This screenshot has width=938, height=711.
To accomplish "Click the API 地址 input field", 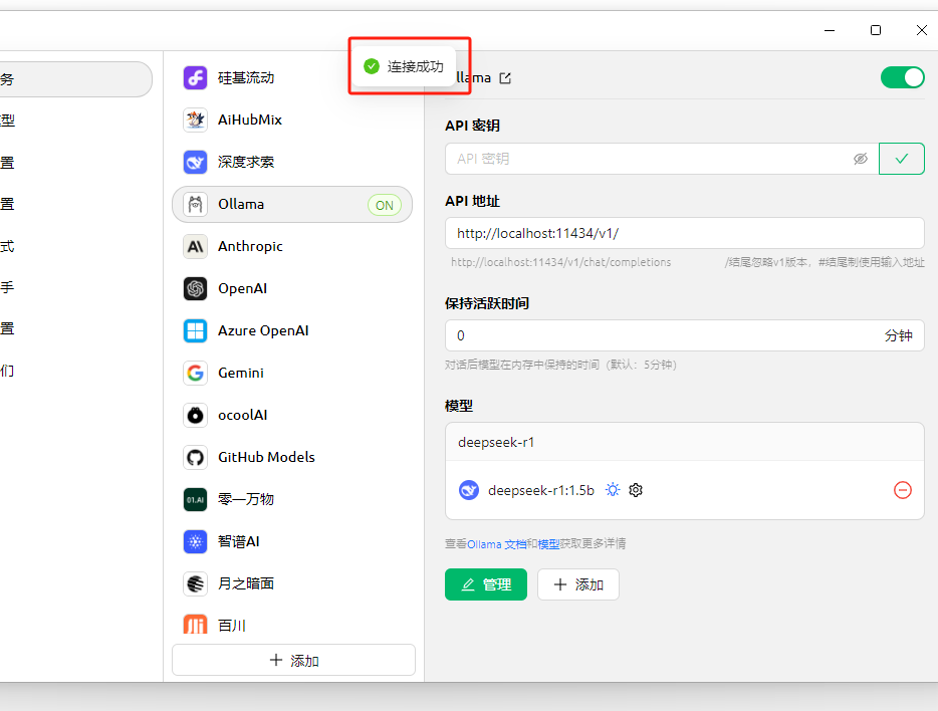I will coord(684,233).
